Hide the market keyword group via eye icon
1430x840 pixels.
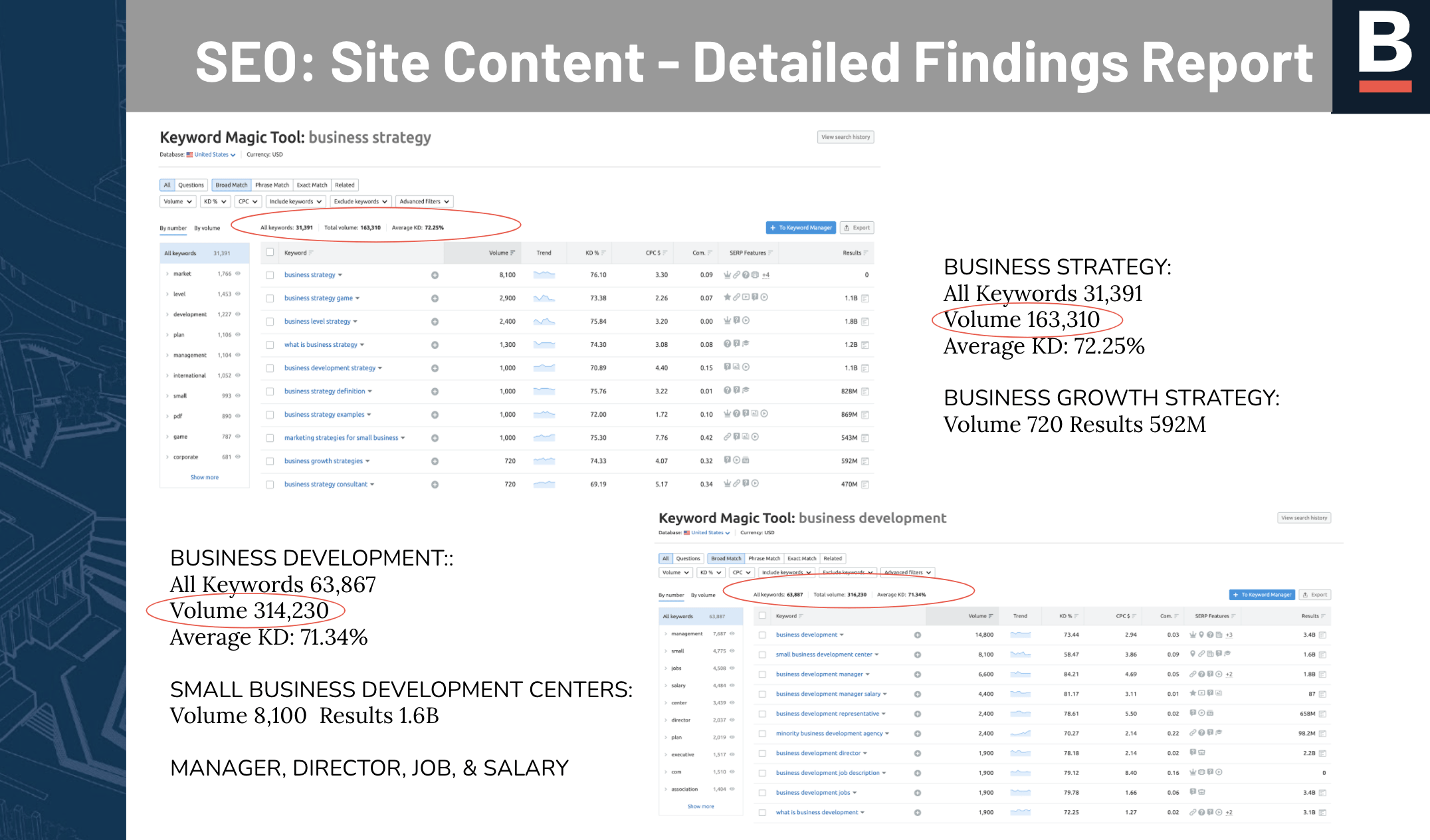[238, 274]
